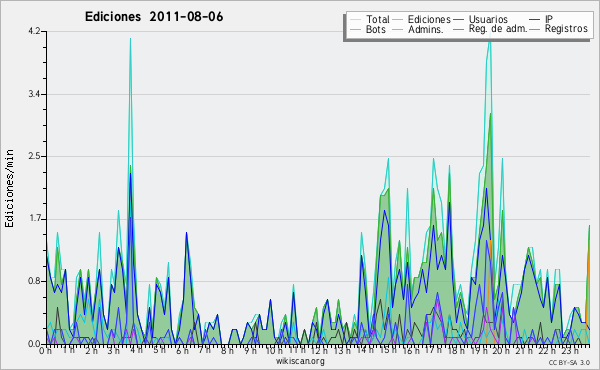The height and width of the screenshot is (370, 600).
Task: Click the x-axis label '20 h'
Action: pos(501,350)
